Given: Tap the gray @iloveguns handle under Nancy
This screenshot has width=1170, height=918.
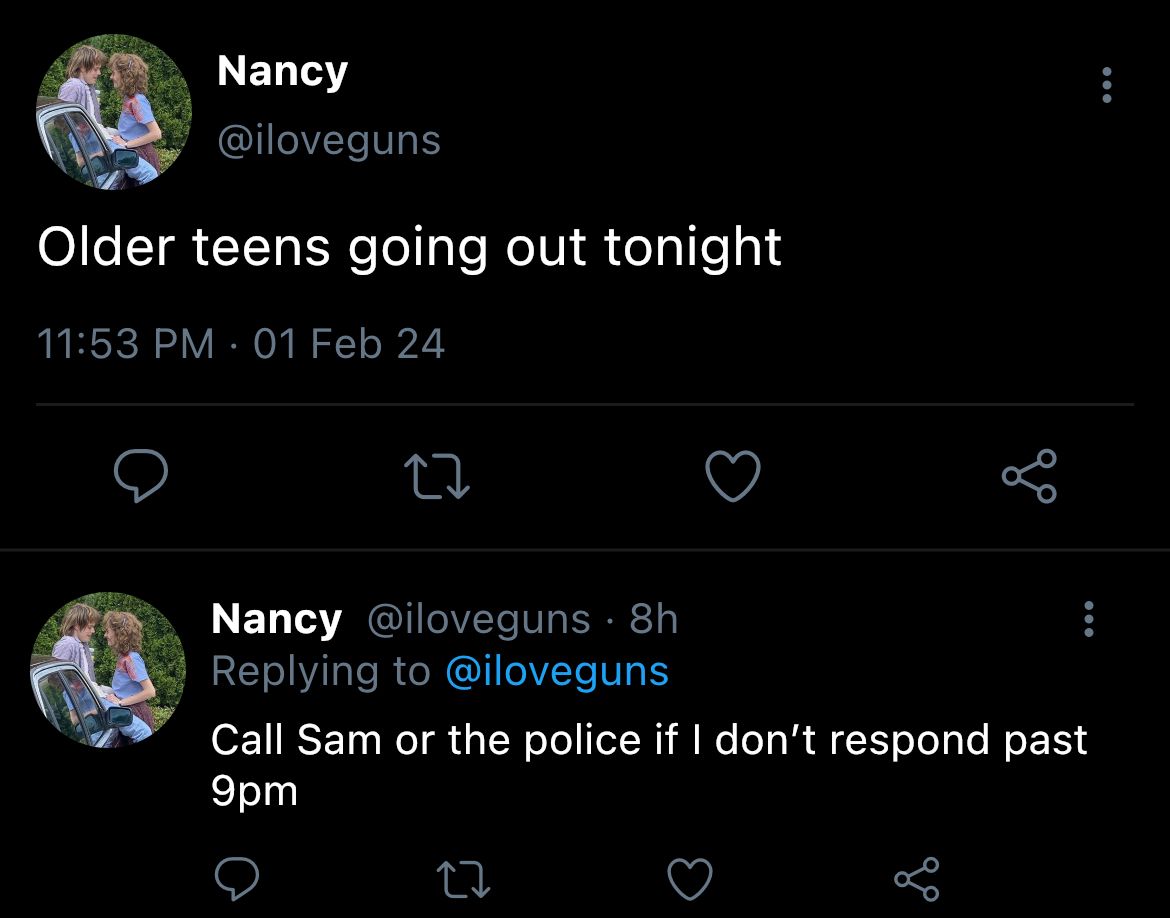Looking at the screenshot, I should (329, 141).
